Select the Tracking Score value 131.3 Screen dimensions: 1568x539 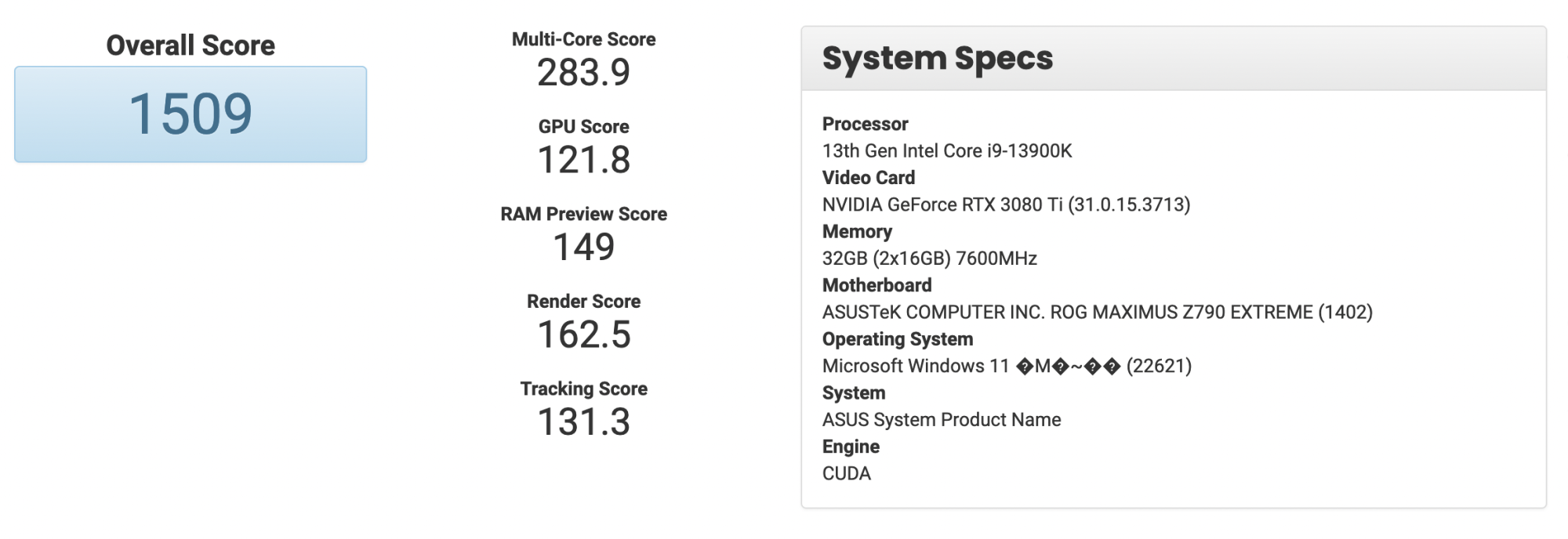[x=583, y=422]
